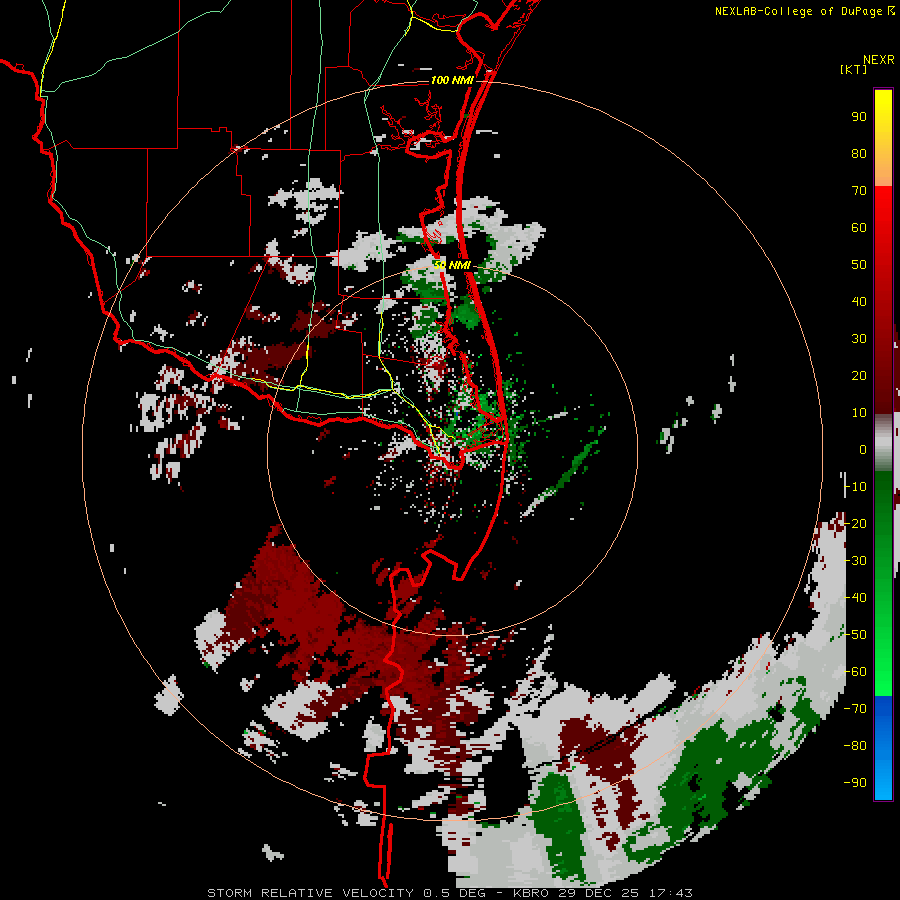Click the -90 value on the velocity scale
The height and width of the screenshot is (900, 900).
click(x=855, y=783)
